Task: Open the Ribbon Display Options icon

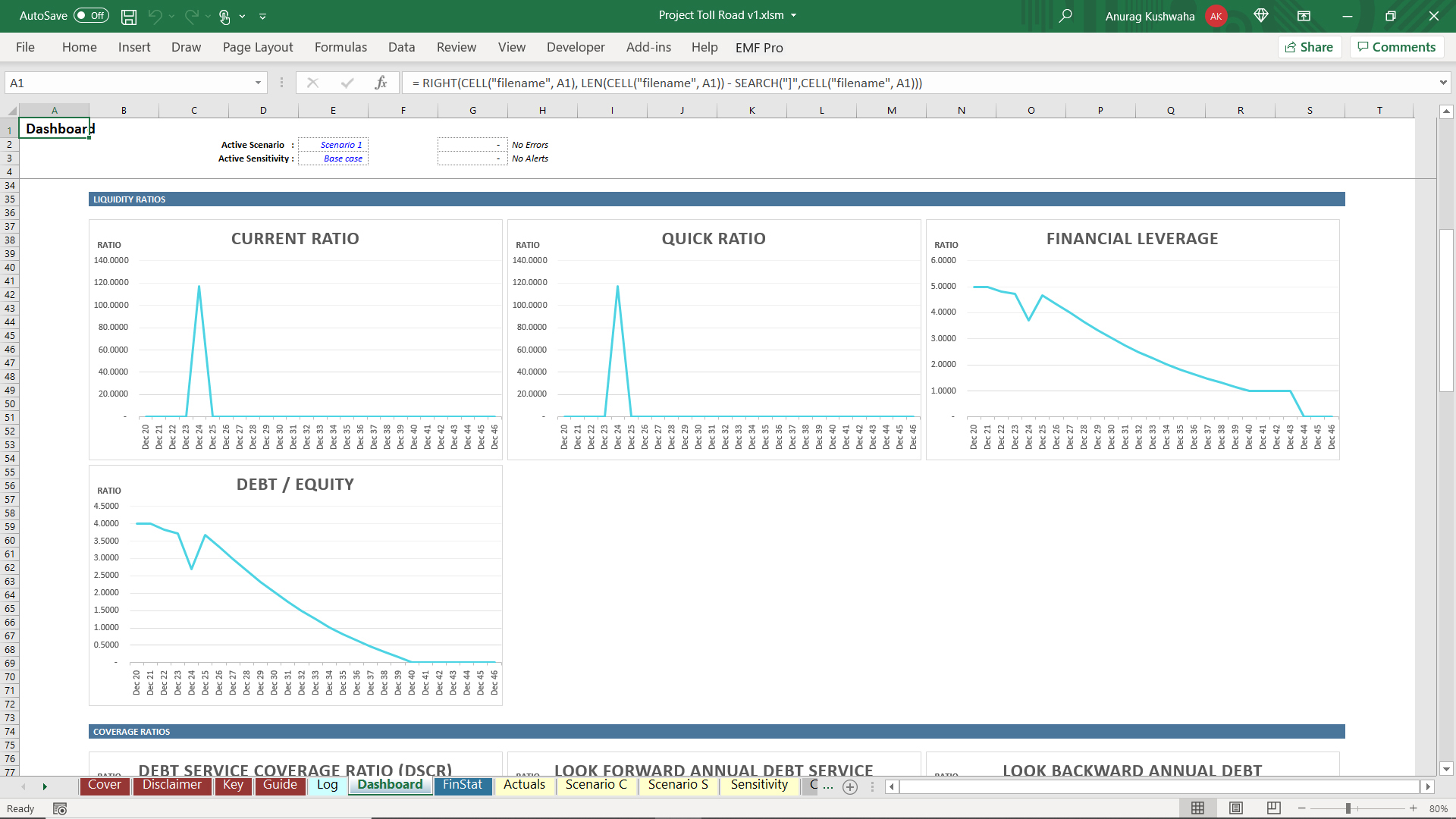Action: pos(1304,16)
